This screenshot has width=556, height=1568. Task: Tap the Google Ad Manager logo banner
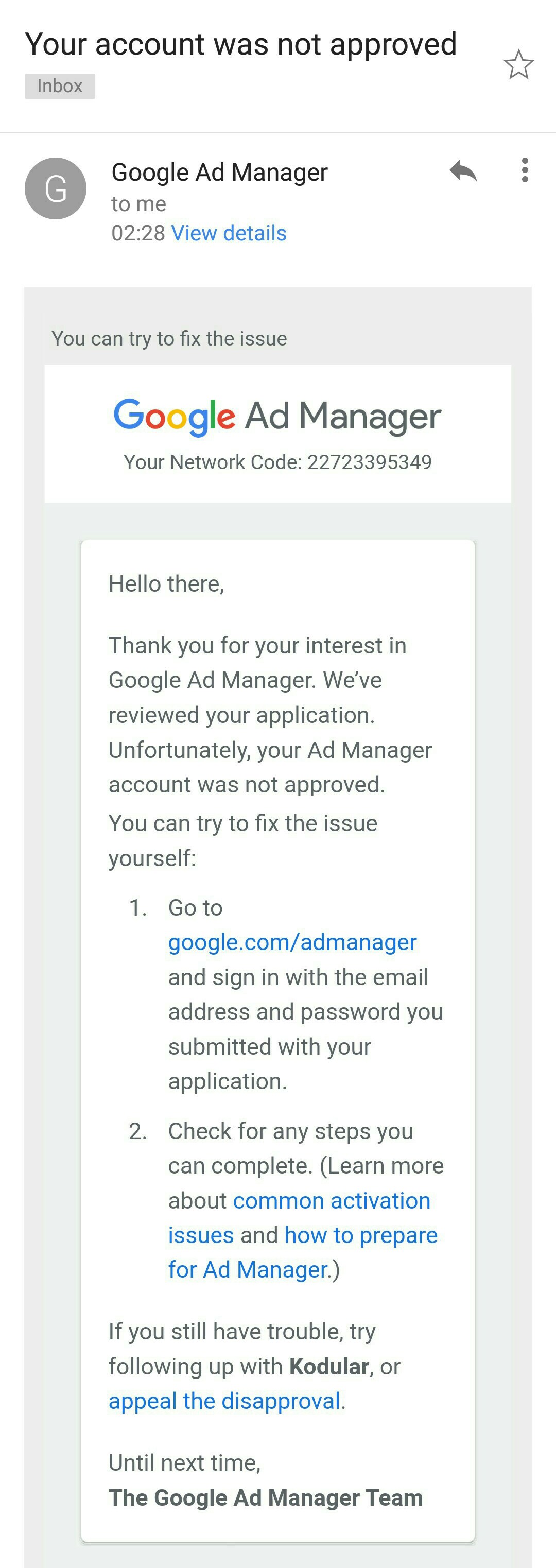pyautogui.click(x=277, y=417)
